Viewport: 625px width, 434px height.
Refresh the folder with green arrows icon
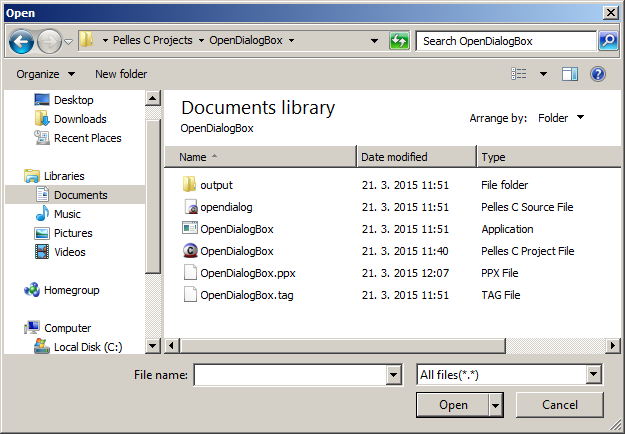point(399,41)
